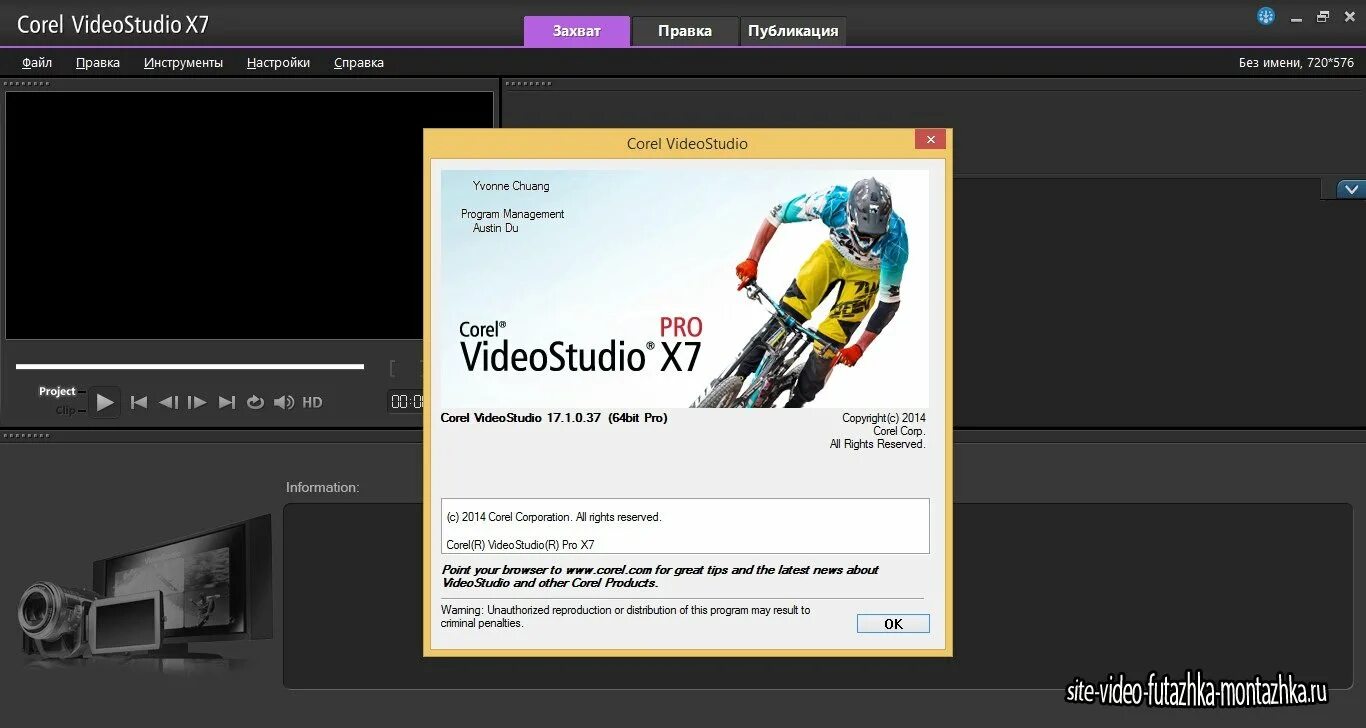Step forward one frame with Next button
1366x728 pixels.
coord(197,402)
